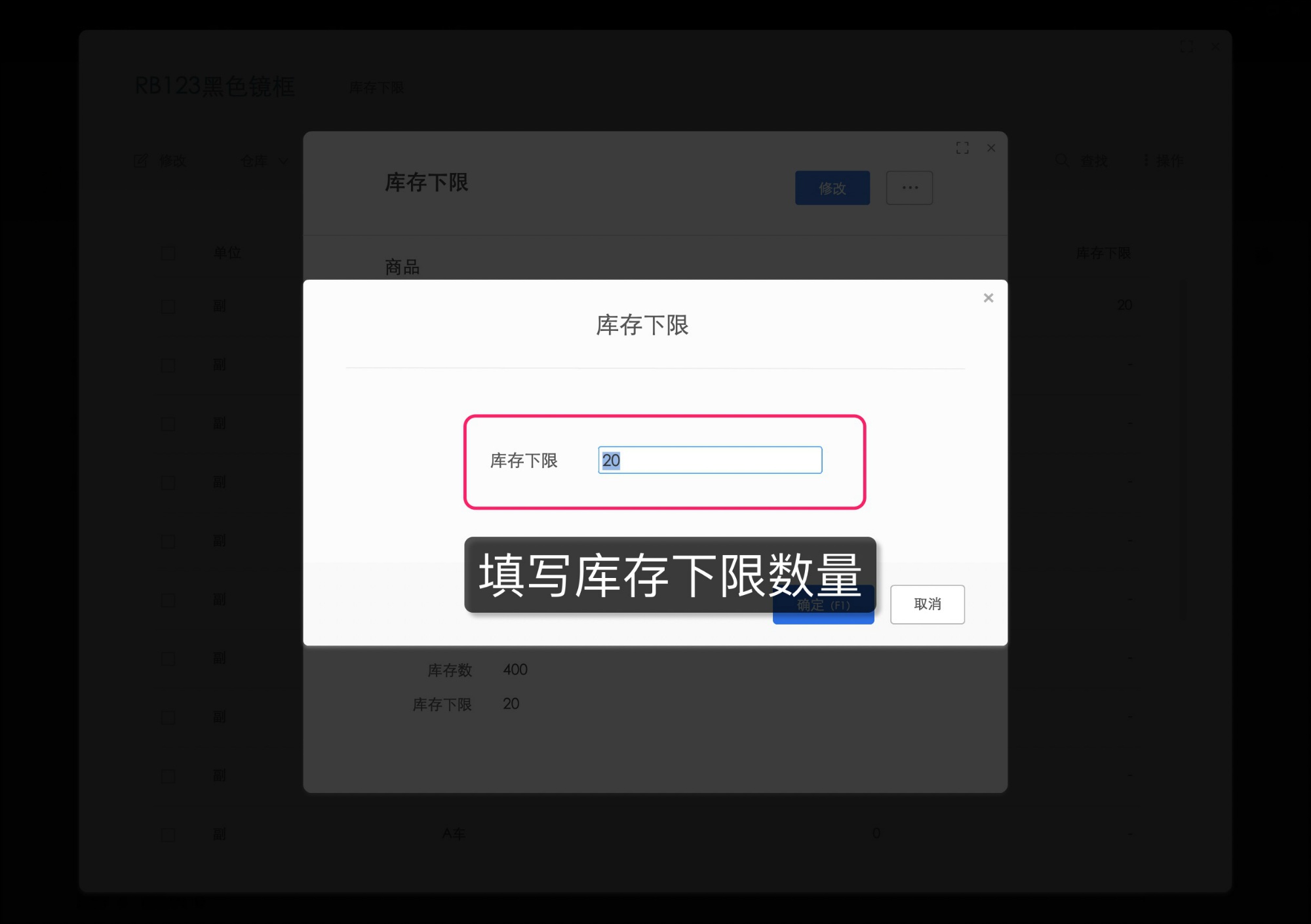
Task: Check the checkbox of the A车 row
Action: 168,833
